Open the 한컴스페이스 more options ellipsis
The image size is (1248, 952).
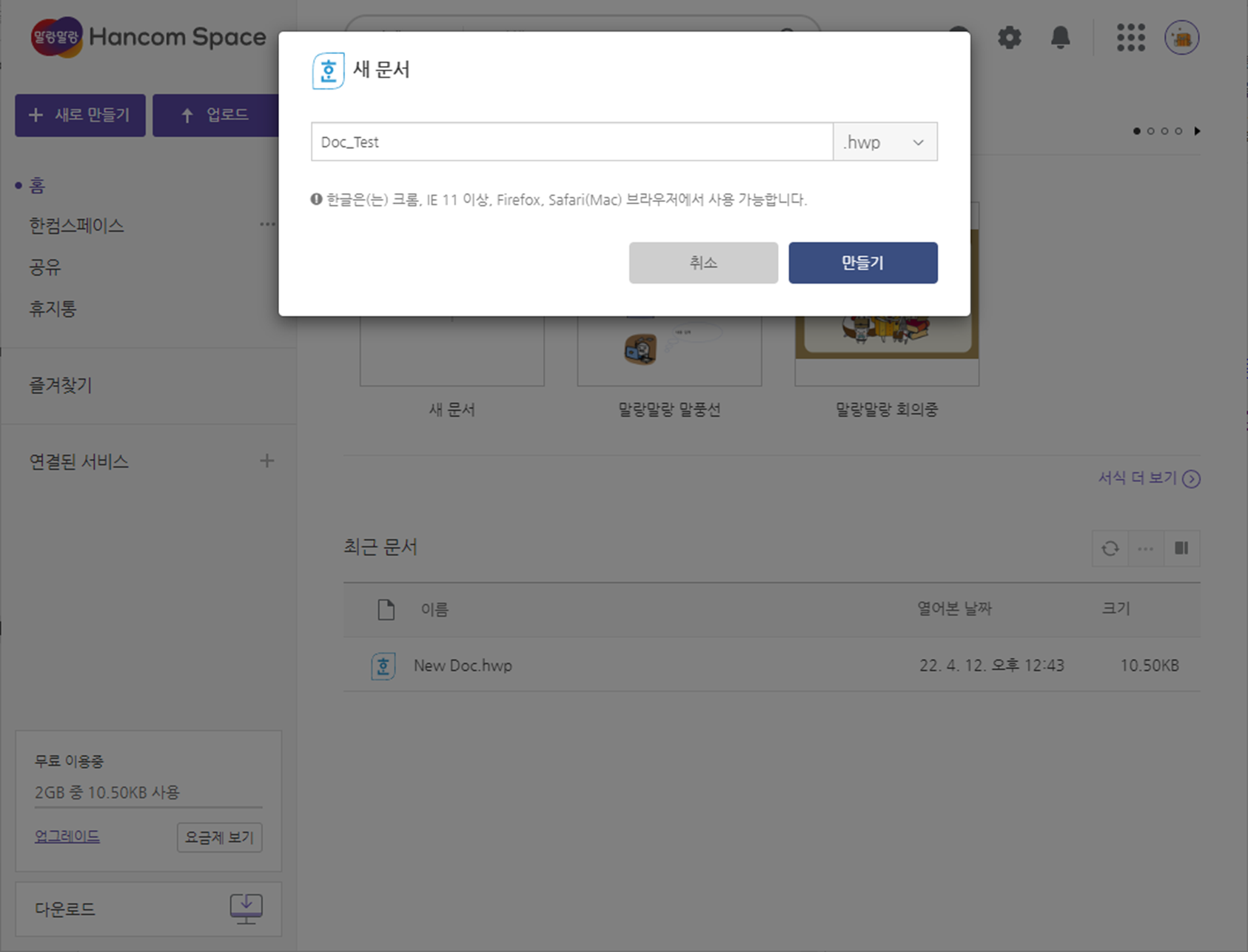point(267,224)
